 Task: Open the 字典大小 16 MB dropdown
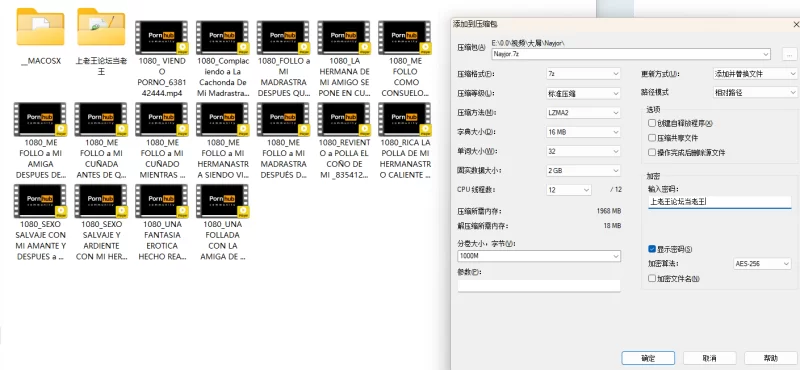point(583,132)
